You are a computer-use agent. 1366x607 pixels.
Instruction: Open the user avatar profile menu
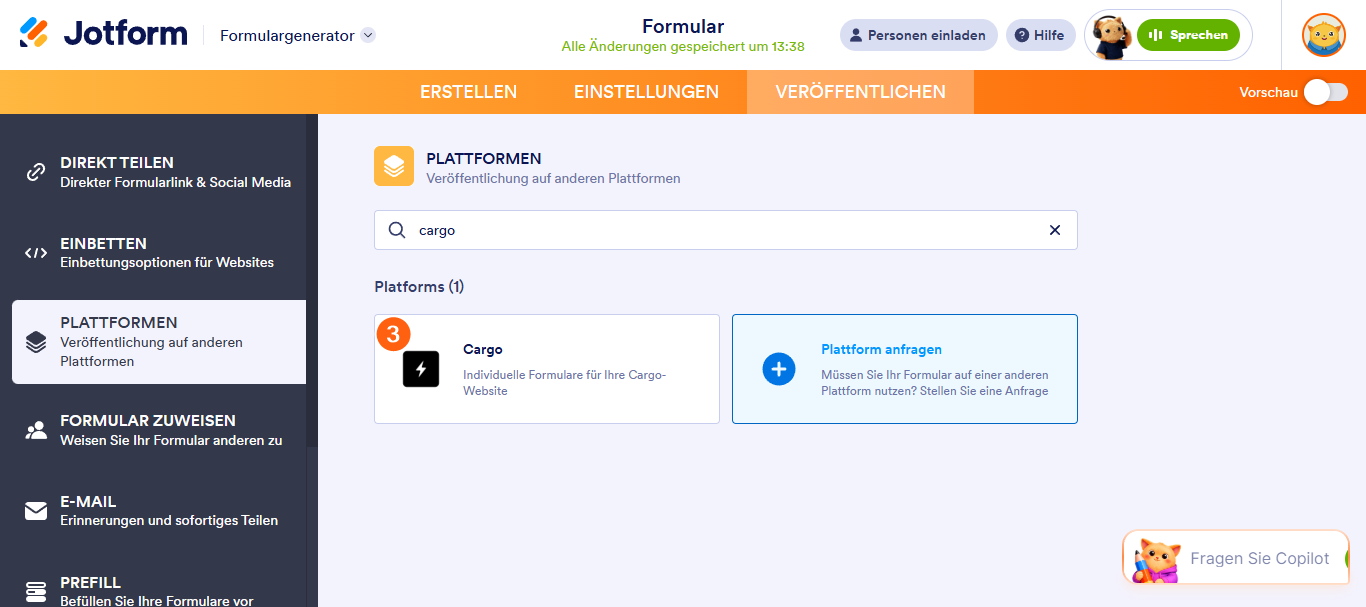pos(1323,35)
